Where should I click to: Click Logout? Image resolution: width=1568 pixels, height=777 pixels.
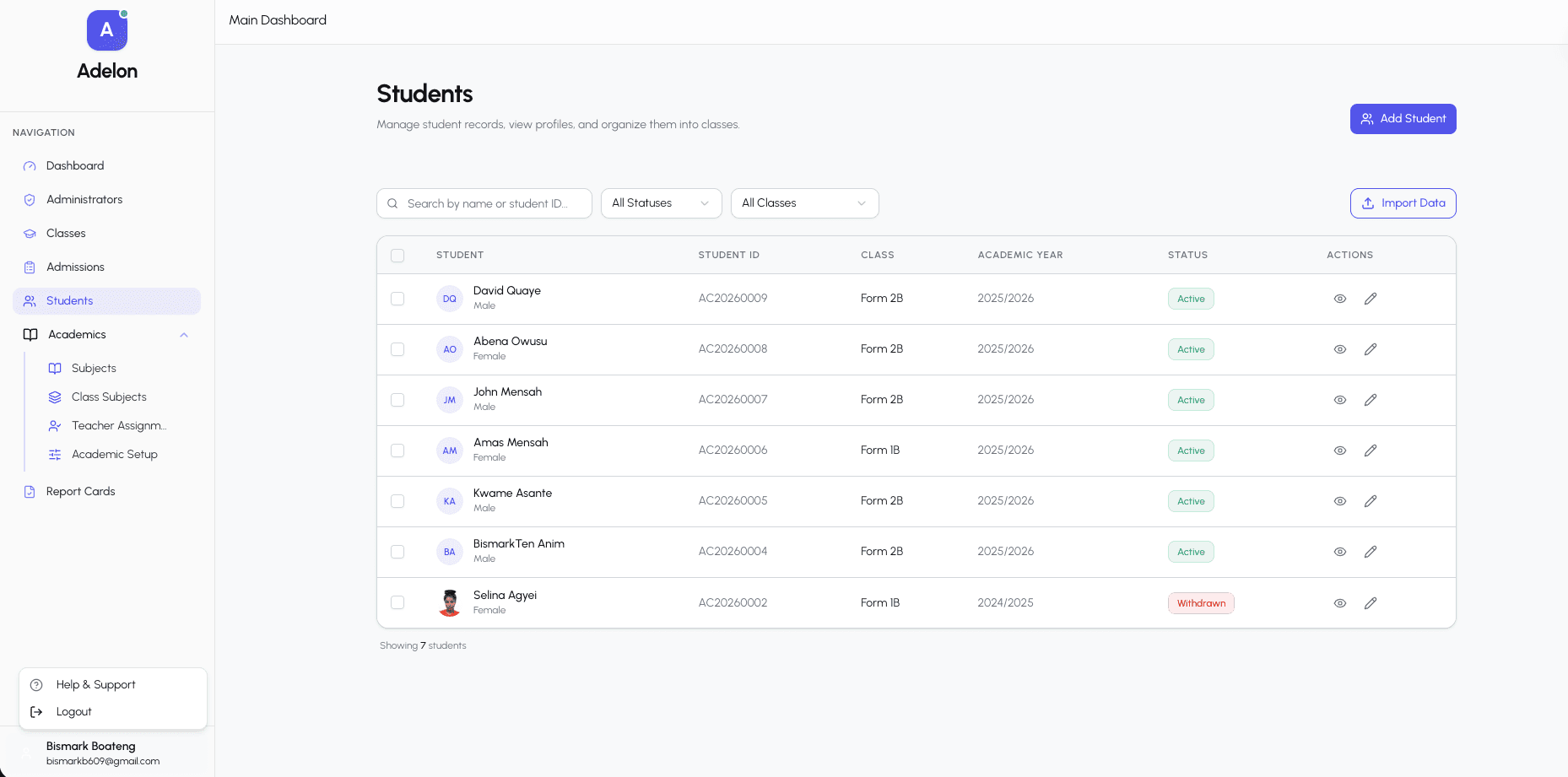113,712
